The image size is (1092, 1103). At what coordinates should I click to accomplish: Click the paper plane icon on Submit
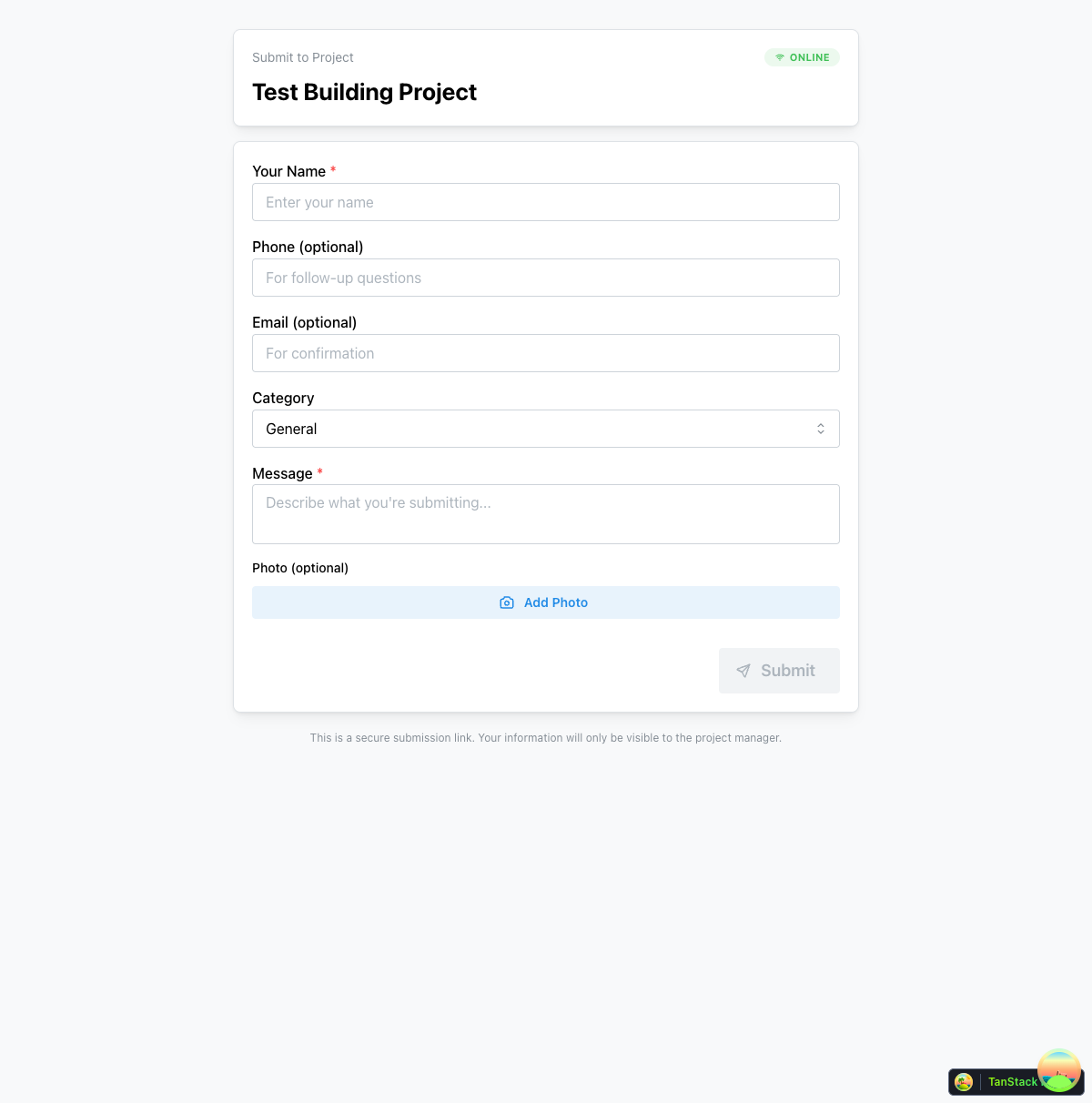coord(744,670)
